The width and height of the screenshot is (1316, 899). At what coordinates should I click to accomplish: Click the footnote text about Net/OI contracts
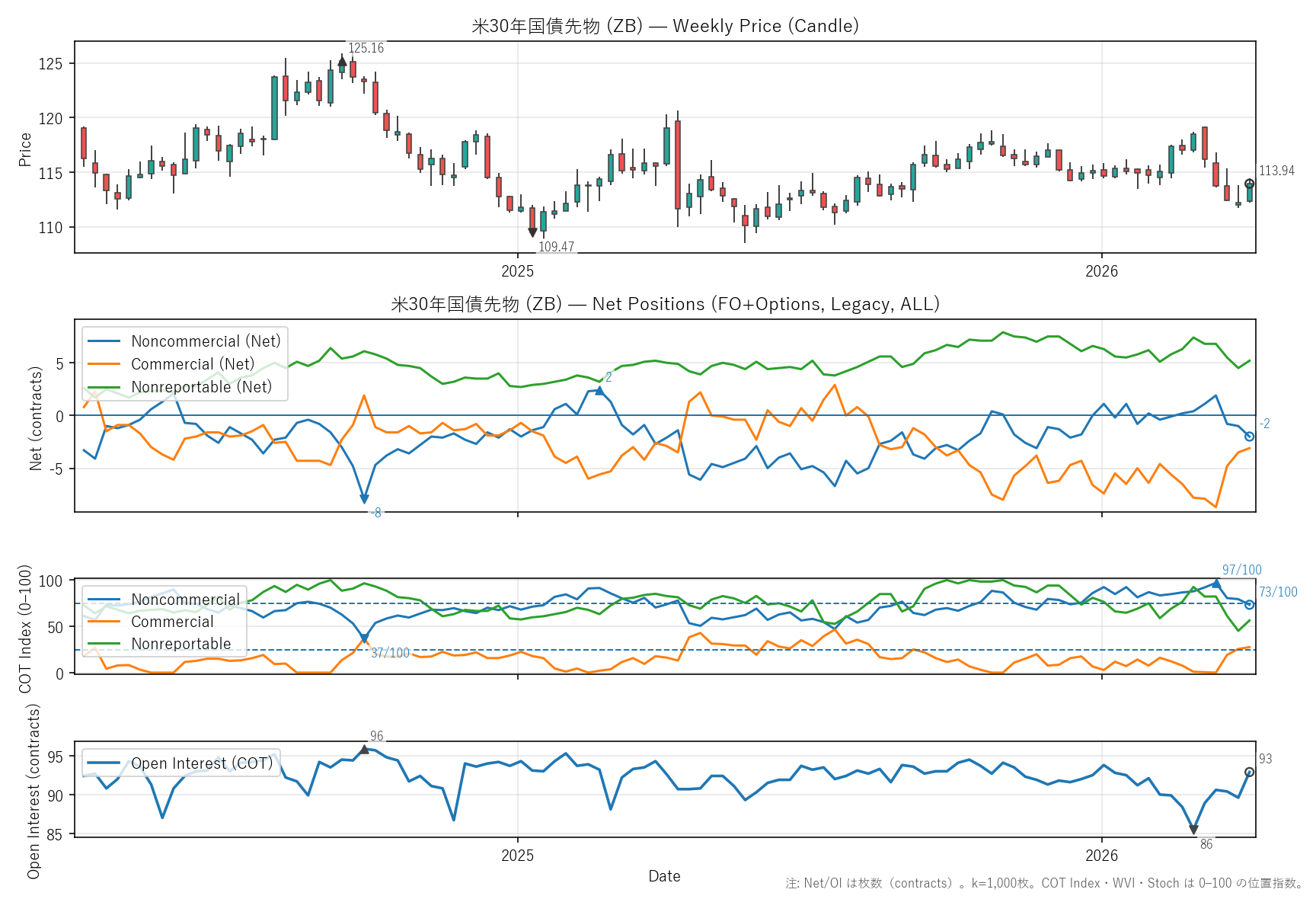pos(1044,884)
